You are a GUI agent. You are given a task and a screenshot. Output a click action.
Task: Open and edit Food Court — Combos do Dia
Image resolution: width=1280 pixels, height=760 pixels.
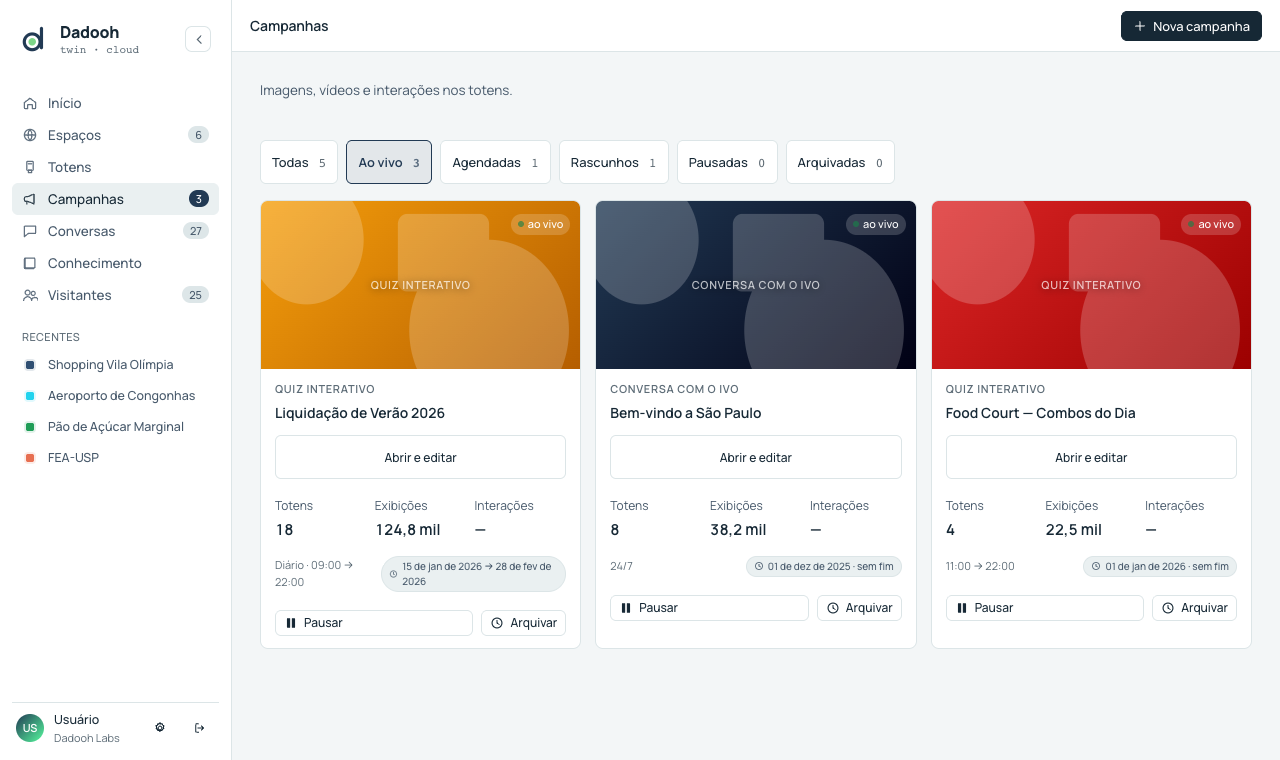pyautogui.click(x=1091, y=457)
